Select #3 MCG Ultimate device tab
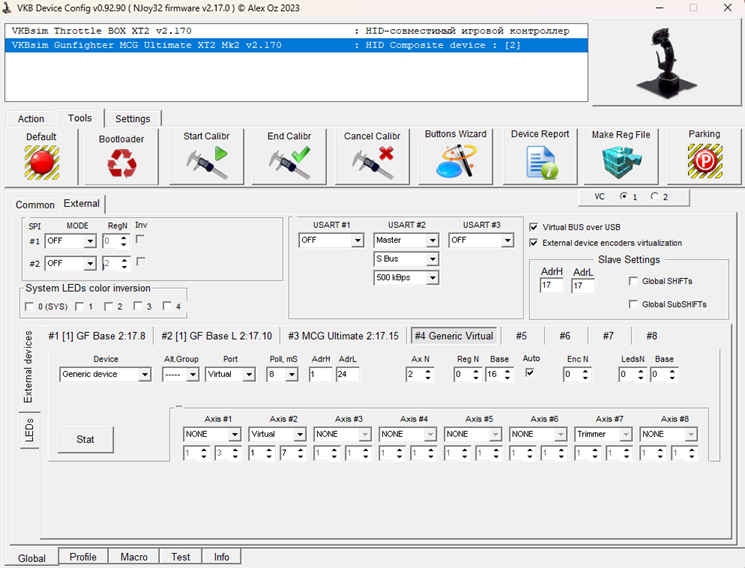Image resolution: width=745 pixels, height=568 pixels. pos(344,336)
